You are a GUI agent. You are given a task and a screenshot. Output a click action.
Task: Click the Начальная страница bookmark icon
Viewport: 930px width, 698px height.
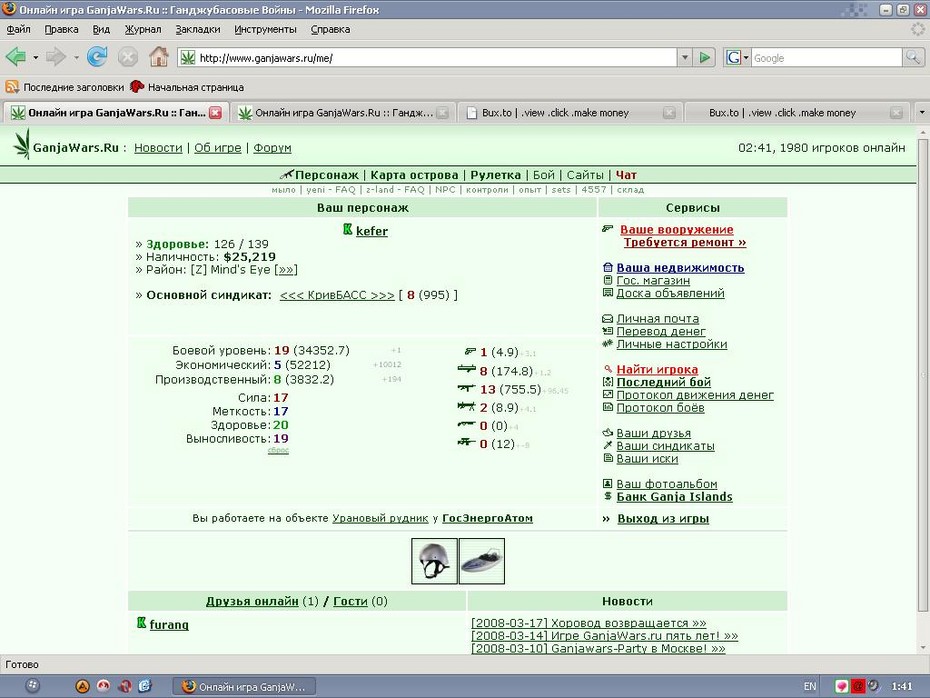pyautogui.click(x=137, y=87)
